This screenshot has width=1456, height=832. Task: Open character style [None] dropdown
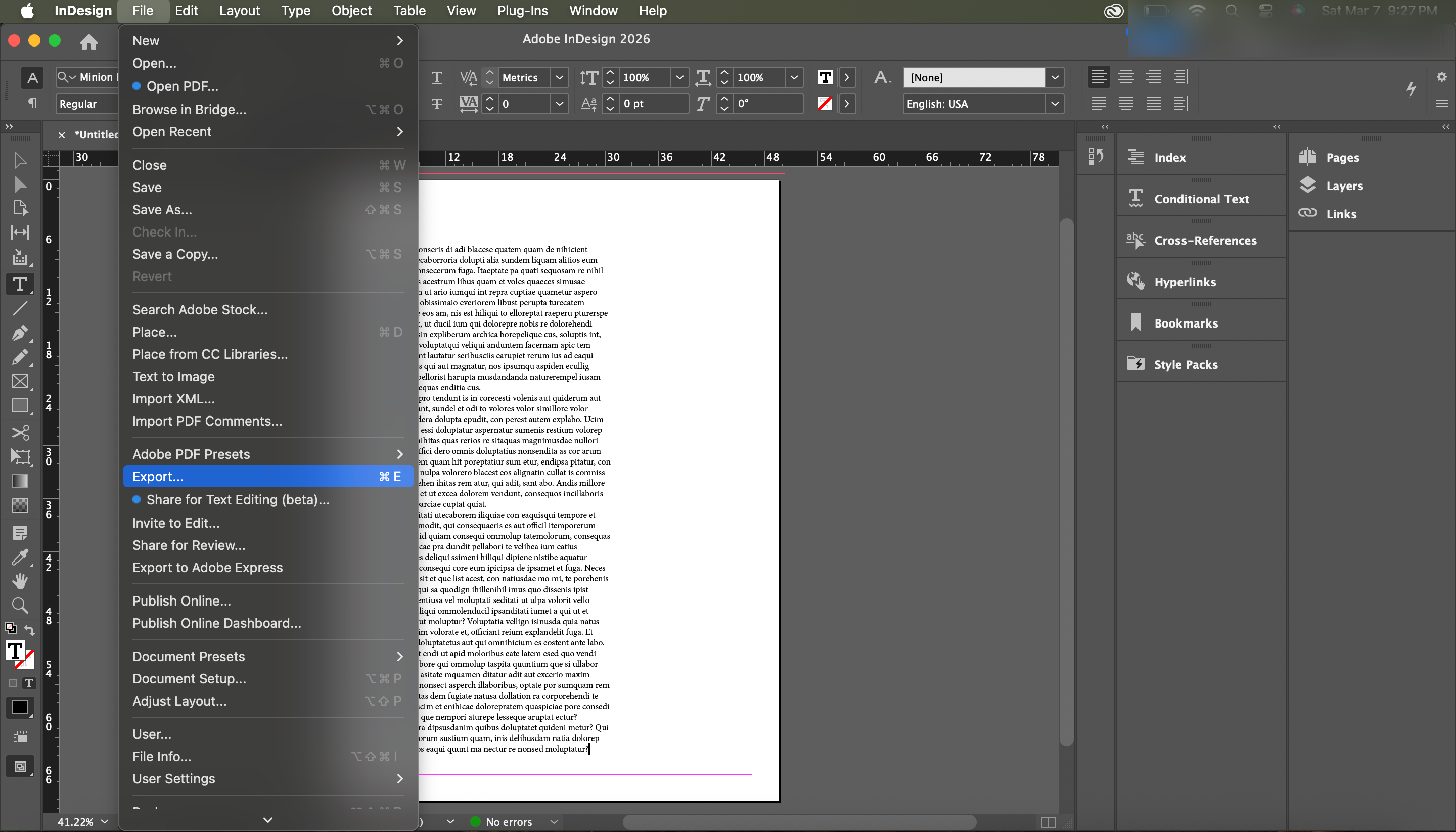tap(1055, 77)
